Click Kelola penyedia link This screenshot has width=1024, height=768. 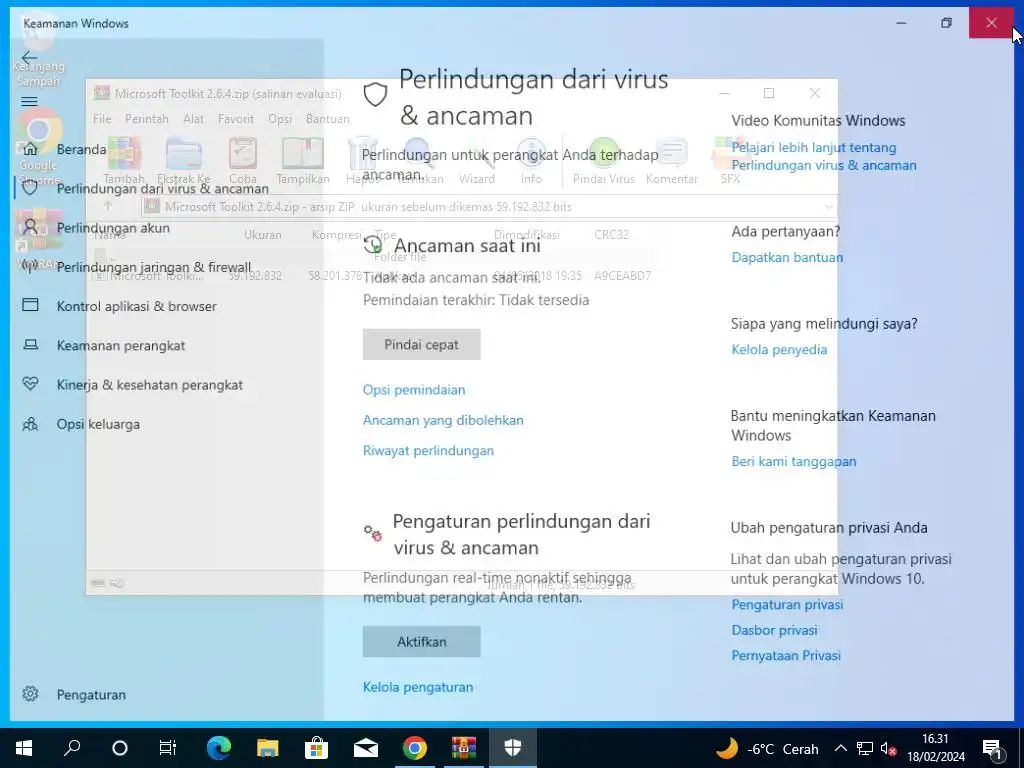click(779, 349)
